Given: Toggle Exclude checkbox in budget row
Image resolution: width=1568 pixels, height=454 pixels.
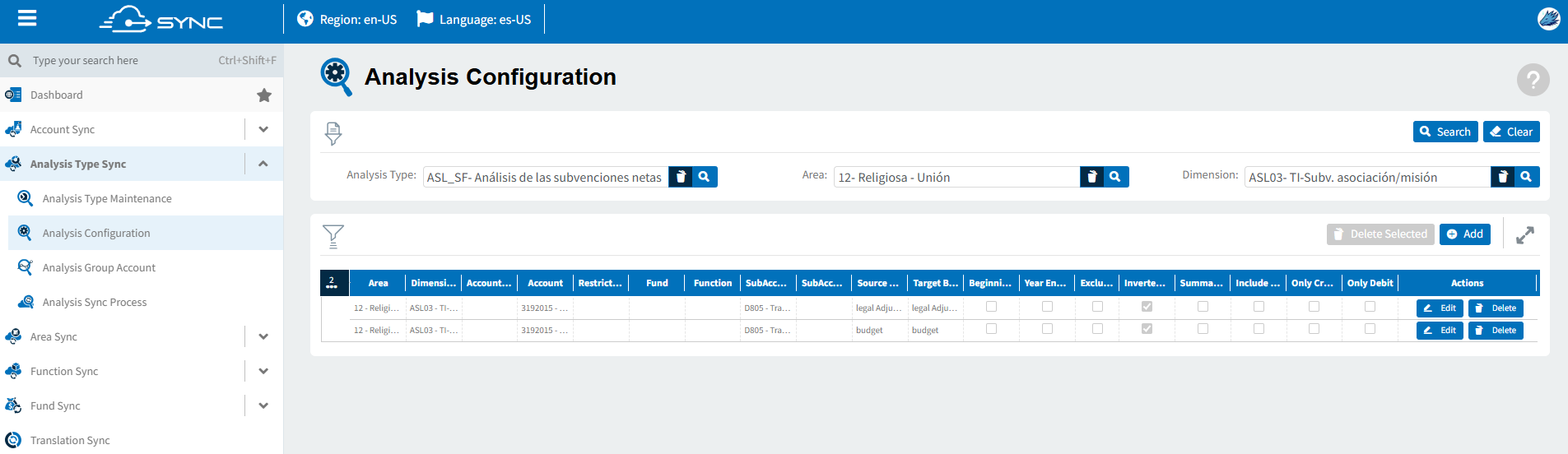Looking at the screenshot, I should coord(1097,329).
